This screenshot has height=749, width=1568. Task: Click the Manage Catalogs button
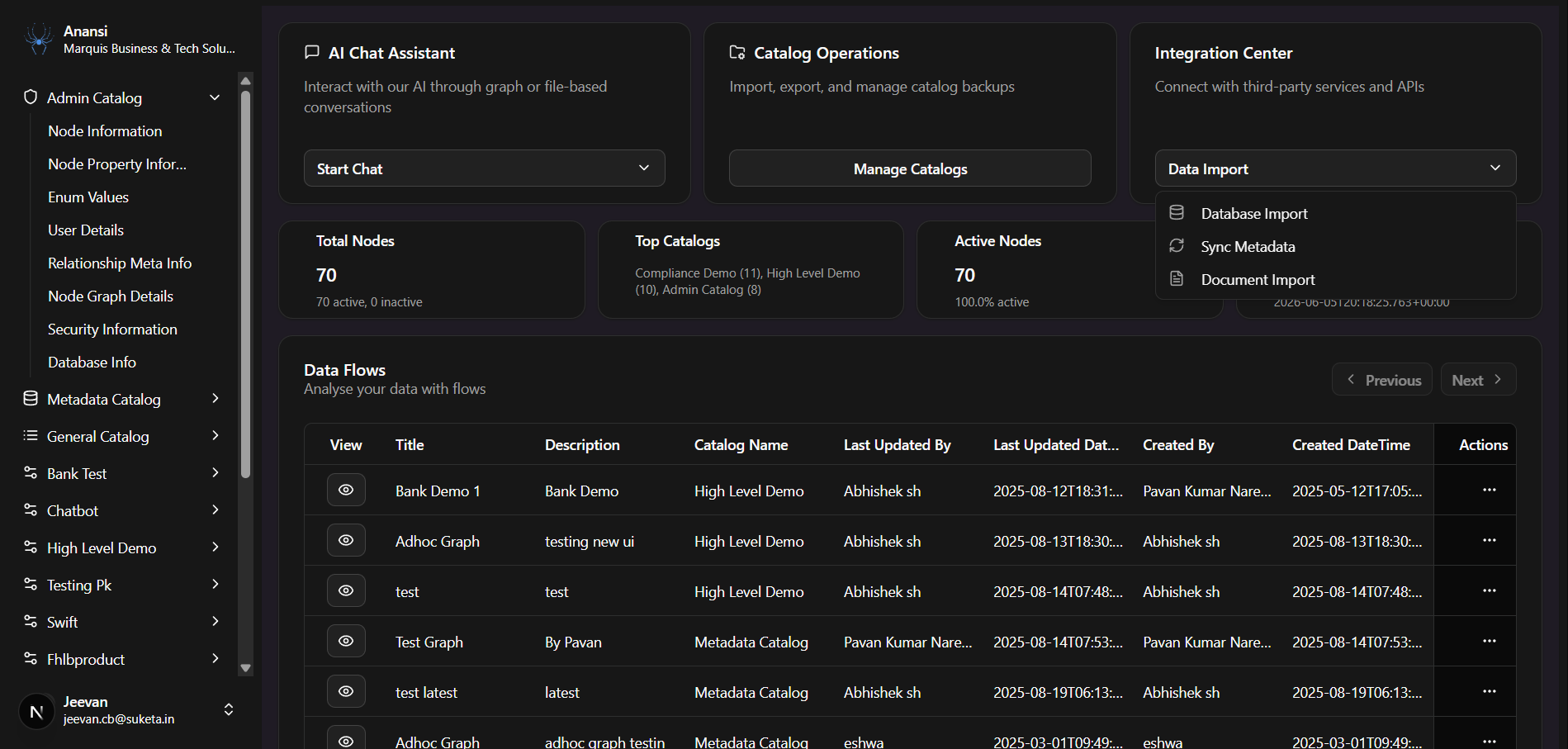click(x=910, y=168)
